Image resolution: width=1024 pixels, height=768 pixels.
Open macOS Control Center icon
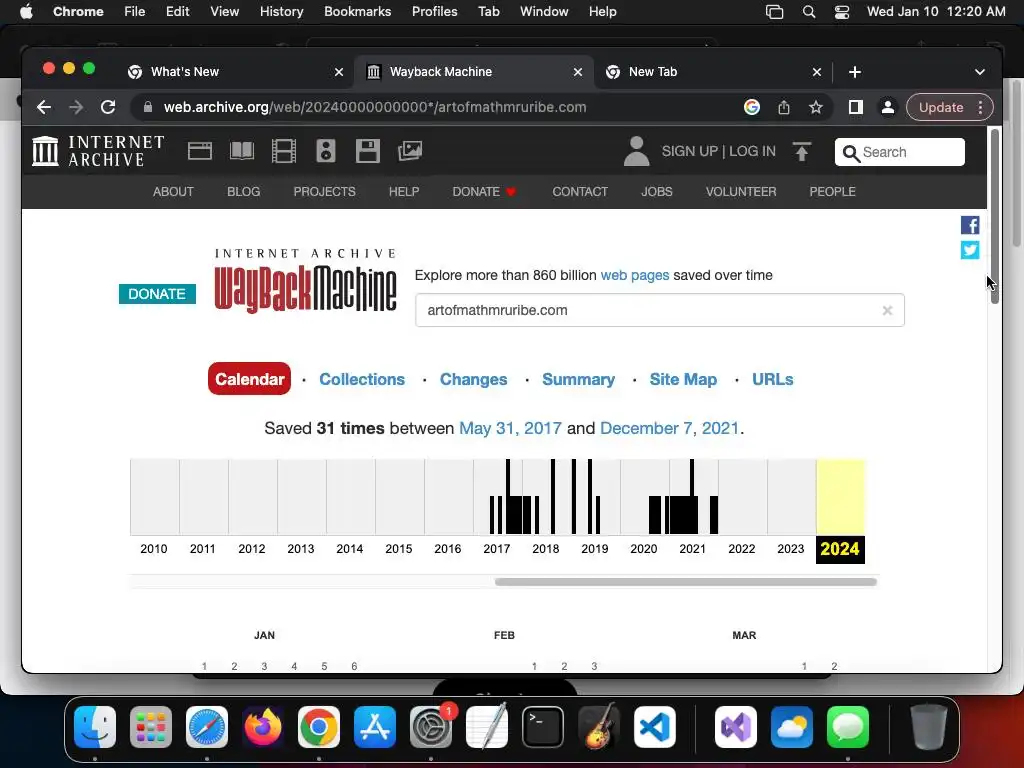pos(842,12)
